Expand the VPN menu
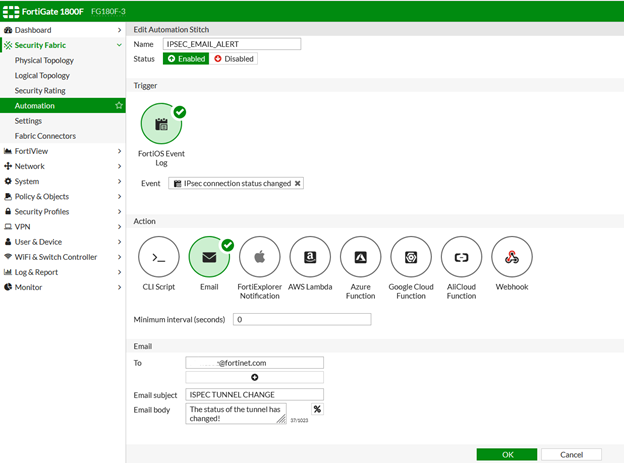 63,227
